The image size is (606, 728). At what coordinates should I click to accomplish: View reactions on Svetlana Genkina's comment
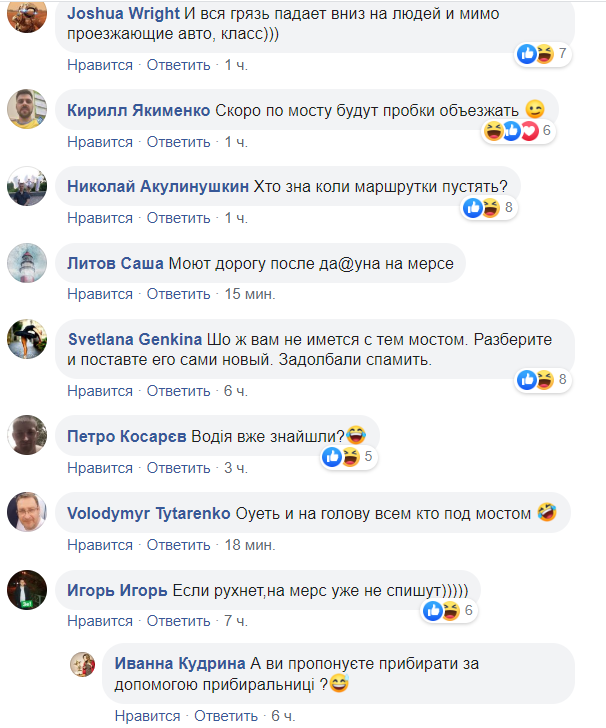pyautogui.click(x=542, y=380)
